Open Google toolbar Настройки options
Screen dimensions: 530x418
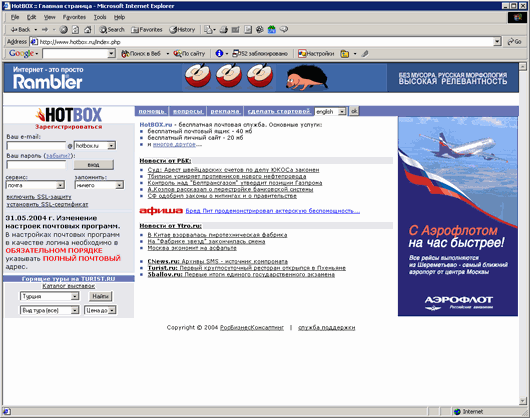tap(316, 53)
